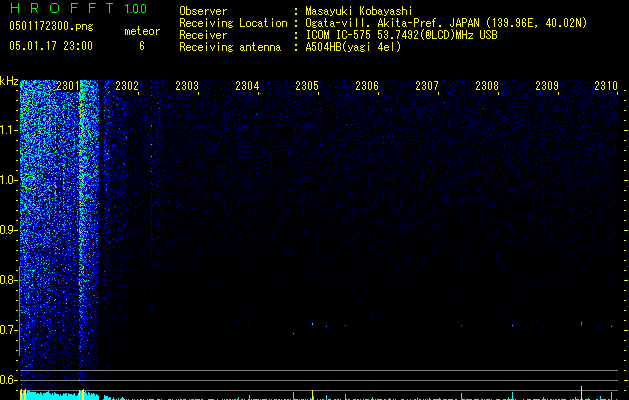Click the 2302 time marker

(x=127, y=86)
